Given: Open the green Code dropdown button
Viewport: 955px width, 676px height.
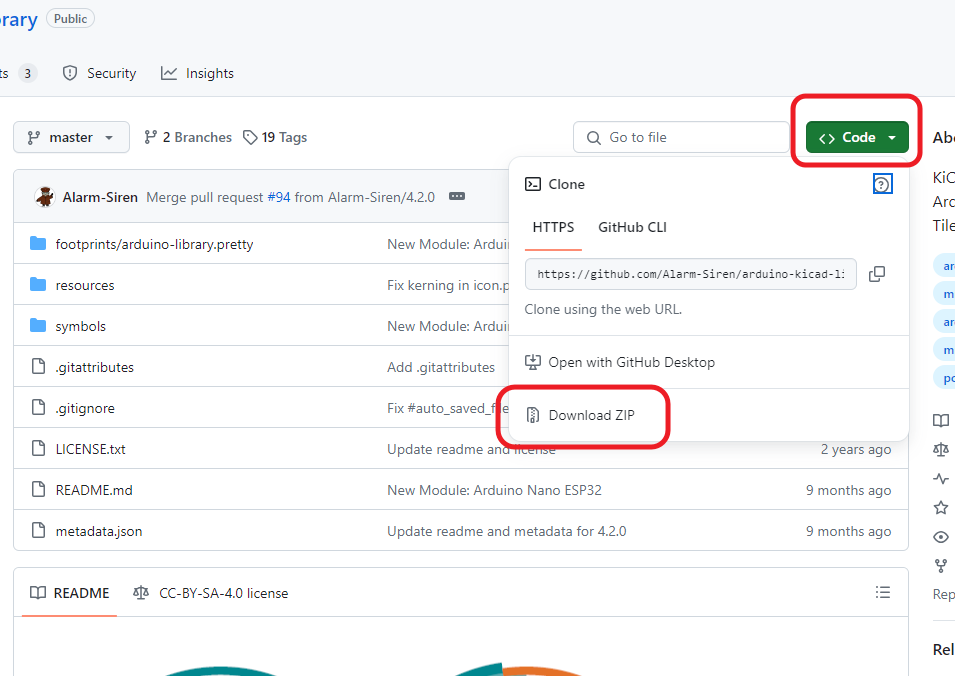Looking at the screenshot, I should click(x=856, y=138).
